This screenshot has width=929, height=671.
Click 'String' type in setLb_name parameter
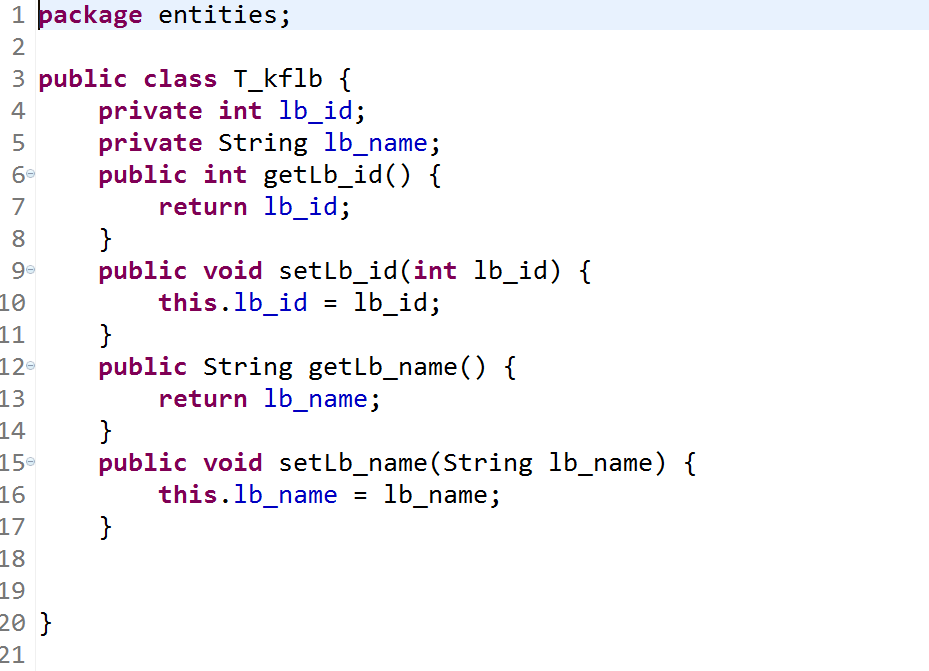488,463
